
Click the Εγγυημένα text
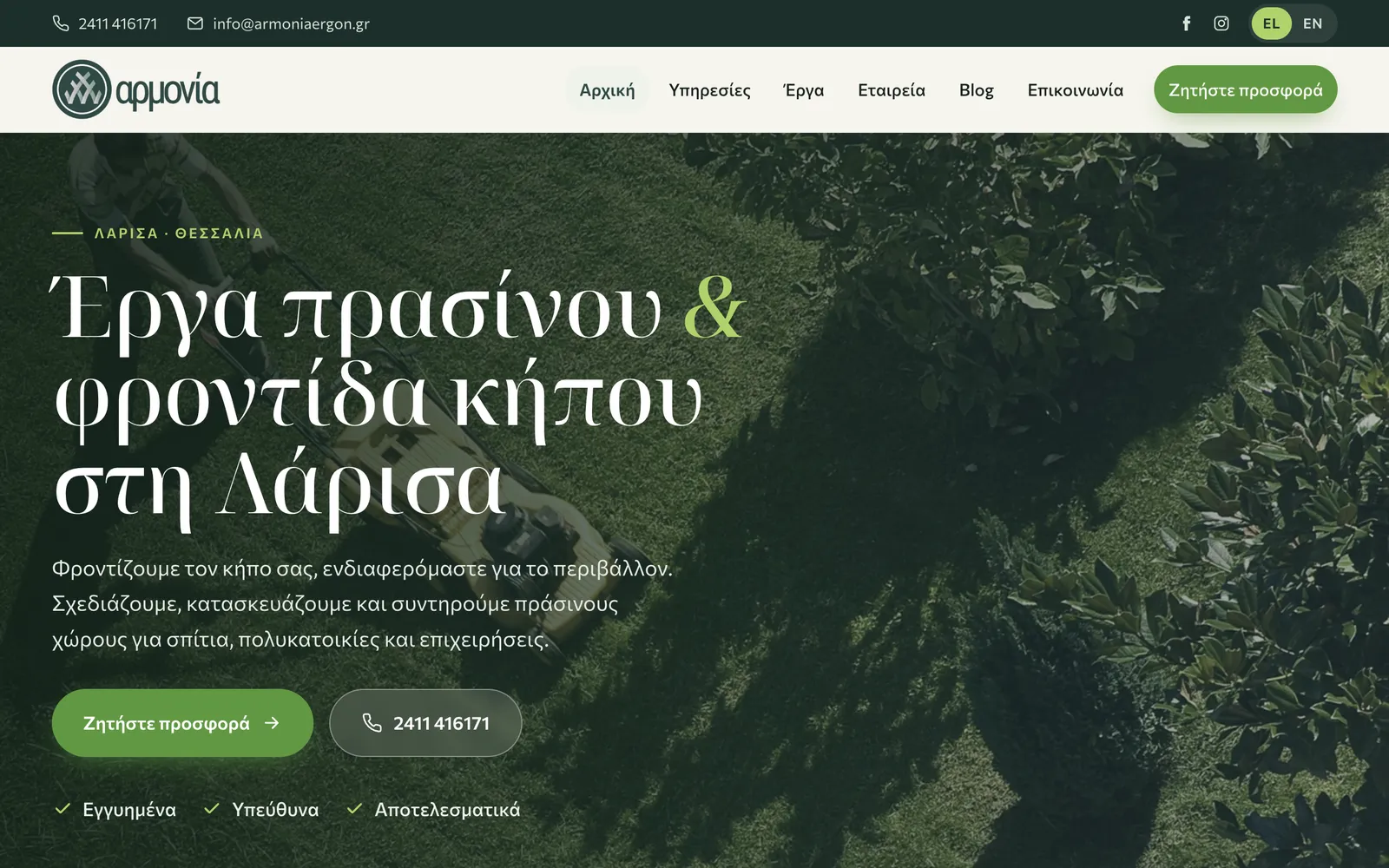[x=129, y=810]
